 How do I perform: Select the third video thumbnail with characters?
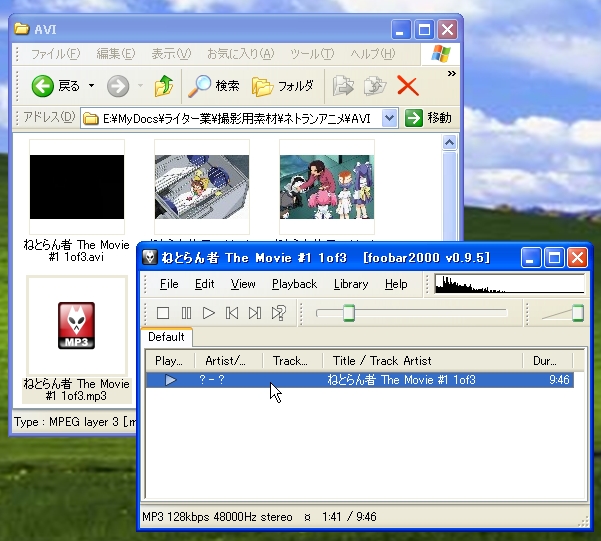click(327, 187)
